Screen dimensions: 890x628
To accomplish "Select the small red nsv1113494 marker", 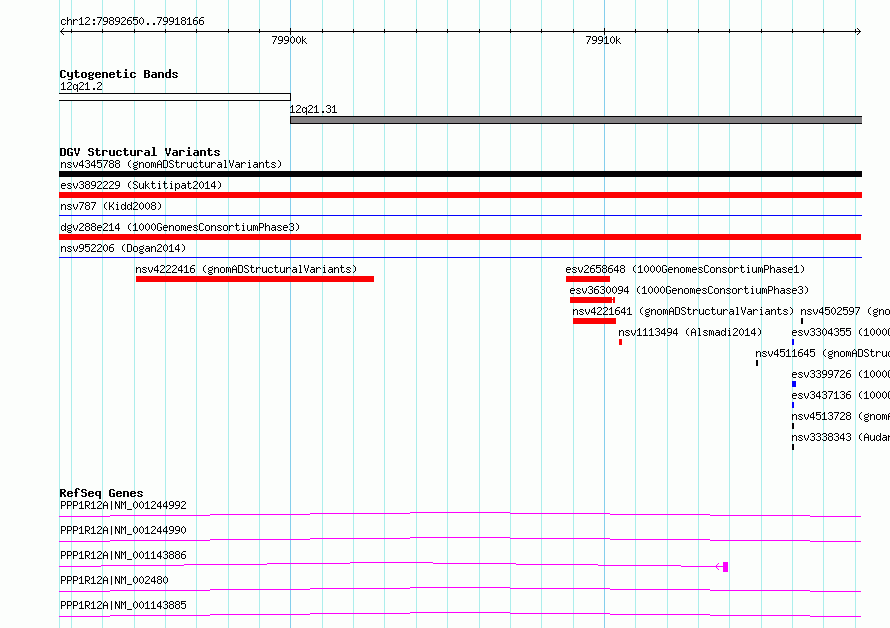I will coord(620,342).
